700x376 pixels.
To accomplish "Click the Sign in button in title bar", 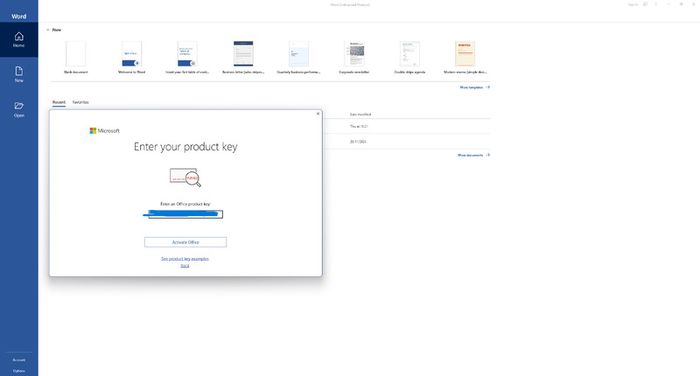I will pyautogui.click(x=633, y=4).
